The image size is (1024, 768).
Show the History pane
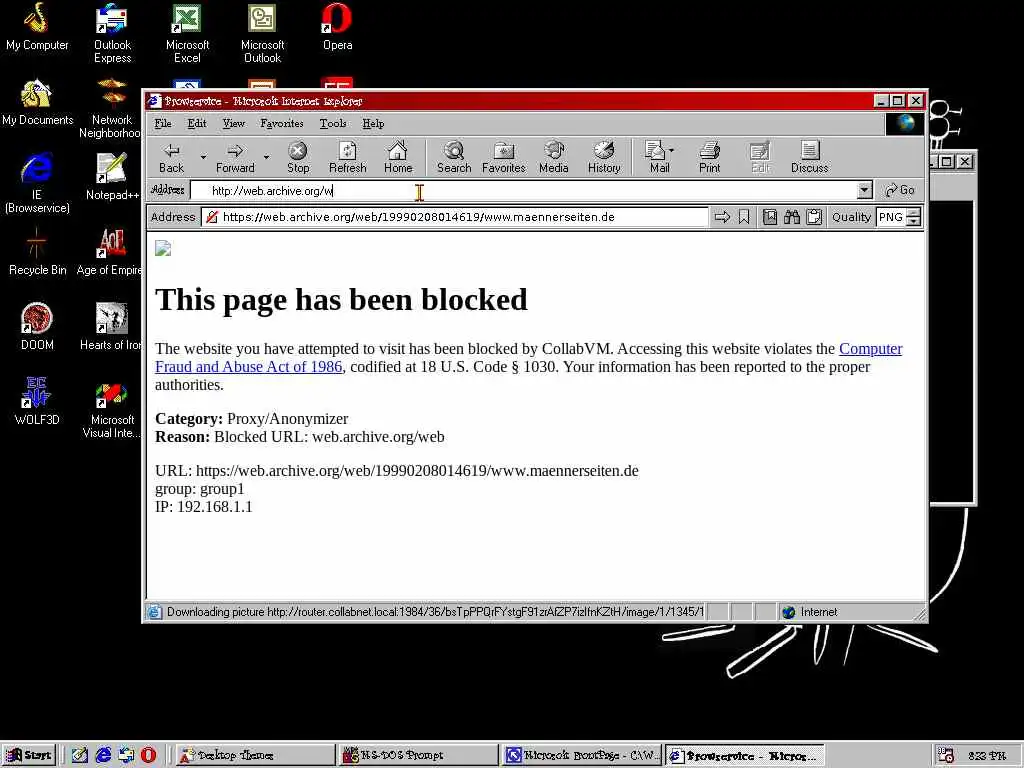coord(604,157)
